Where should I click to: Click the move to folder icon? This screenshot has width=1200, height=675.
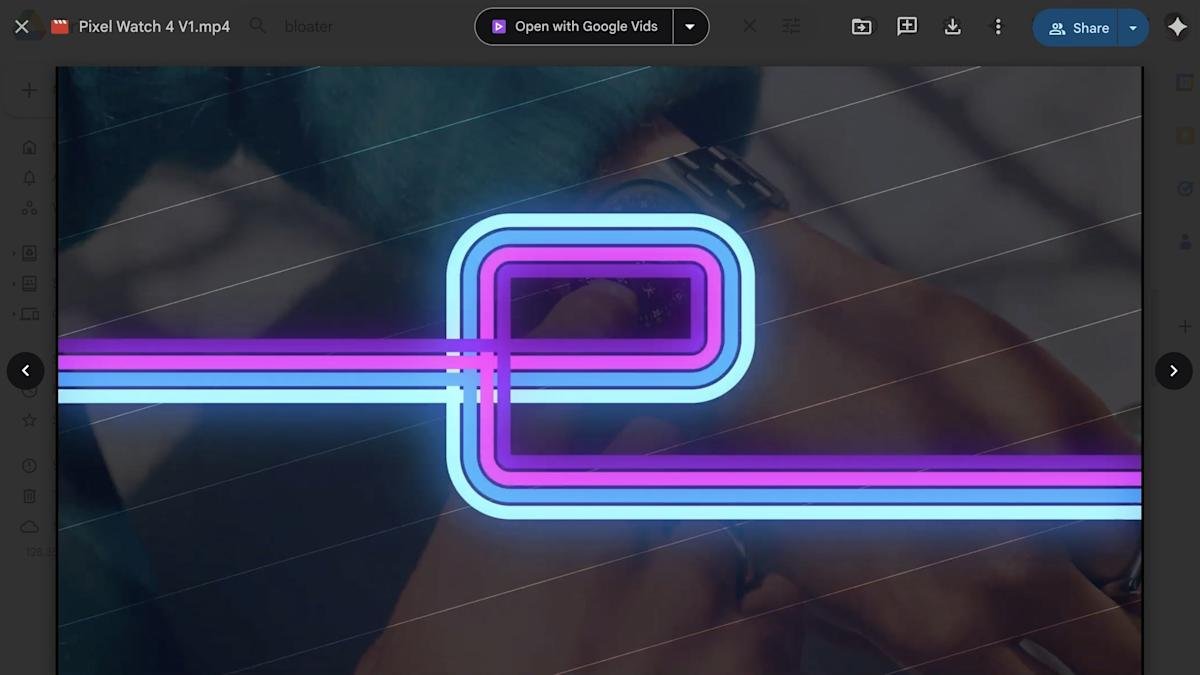click(x=861, y=26)
